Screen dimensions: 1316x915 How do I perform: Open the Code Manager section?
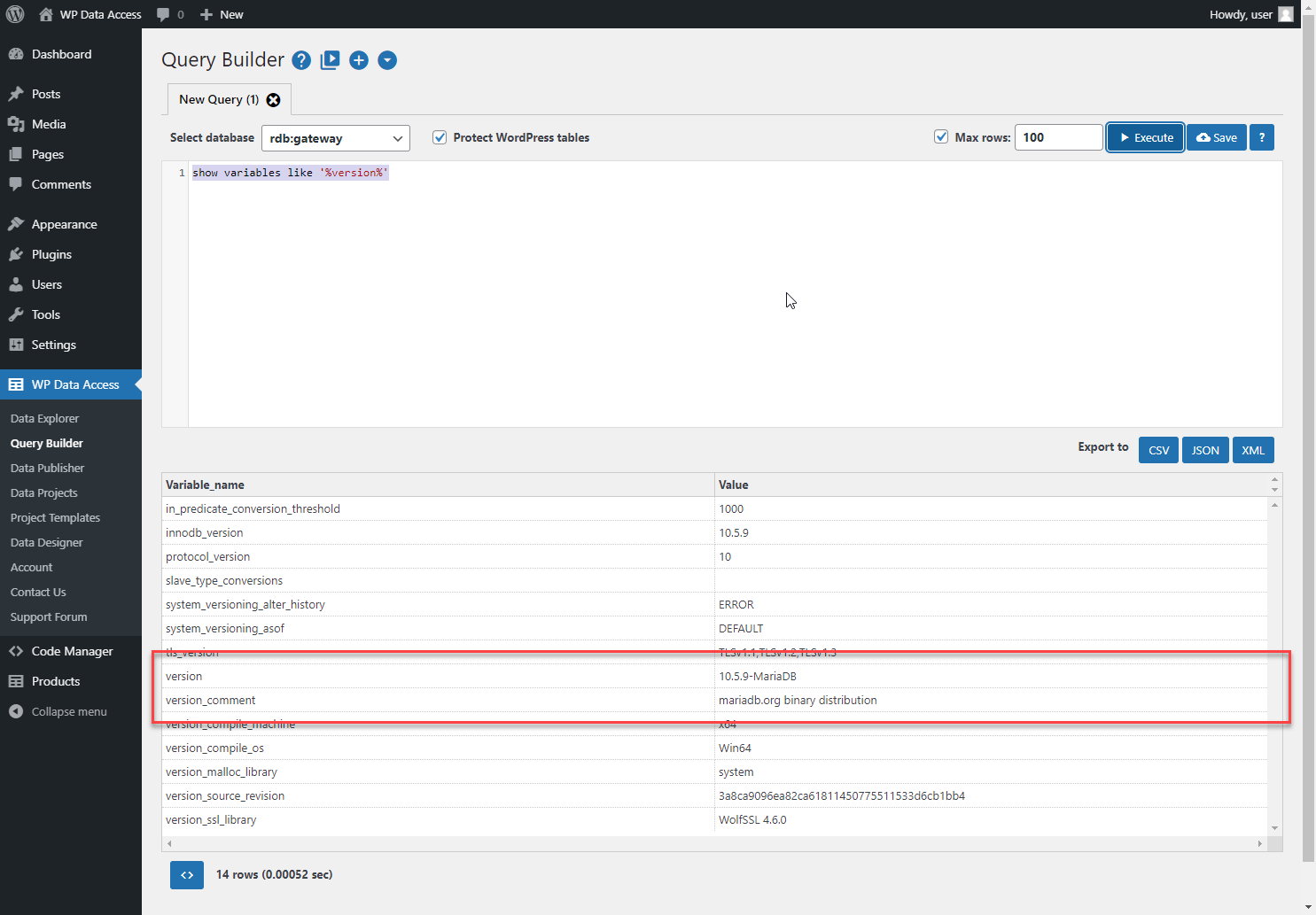[71, 651]
